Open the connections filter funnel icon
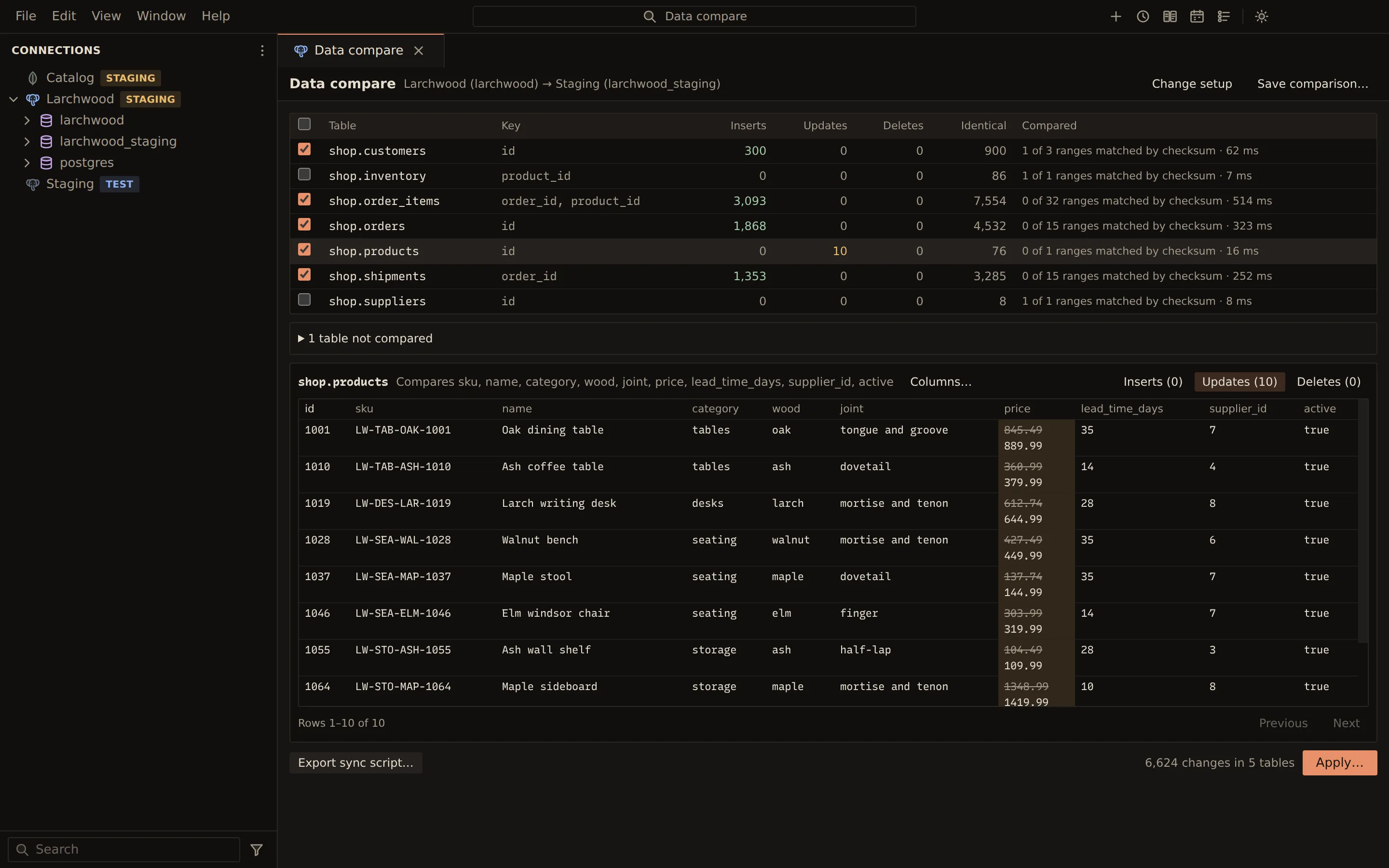 pyautogui.click(x=257, y=850)
